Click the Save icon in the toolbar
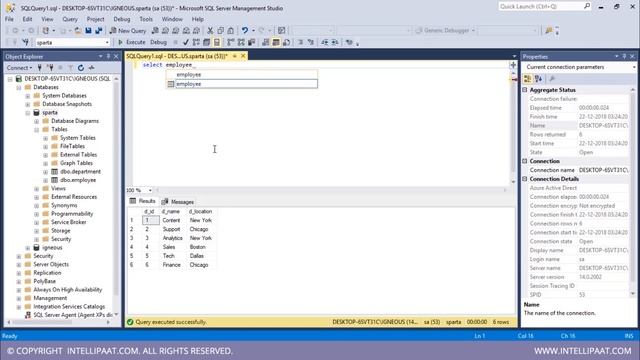This screenshot has width=640, height=360. [x=88, y=31]
